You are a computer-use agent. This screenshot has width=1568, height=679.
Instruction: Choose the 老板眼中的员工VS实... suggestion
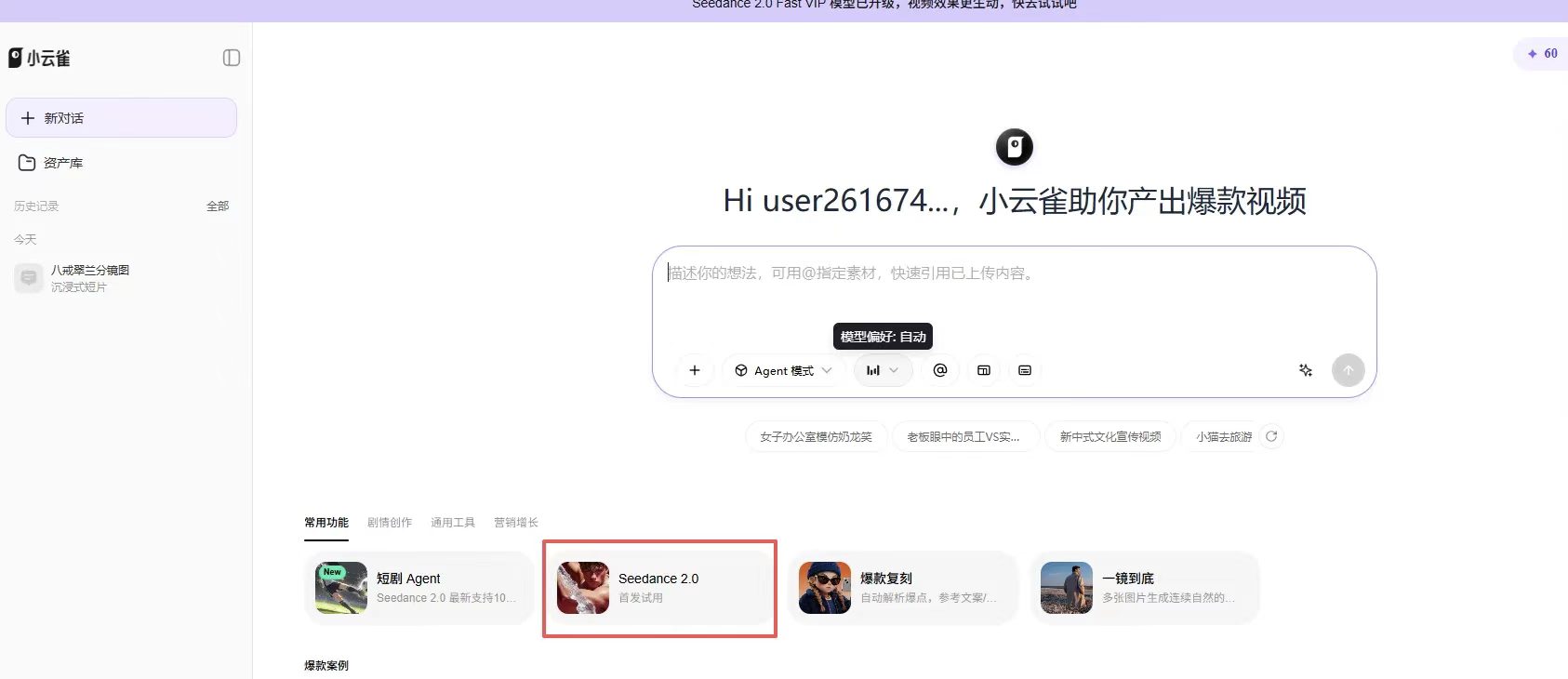coord(964,436)
